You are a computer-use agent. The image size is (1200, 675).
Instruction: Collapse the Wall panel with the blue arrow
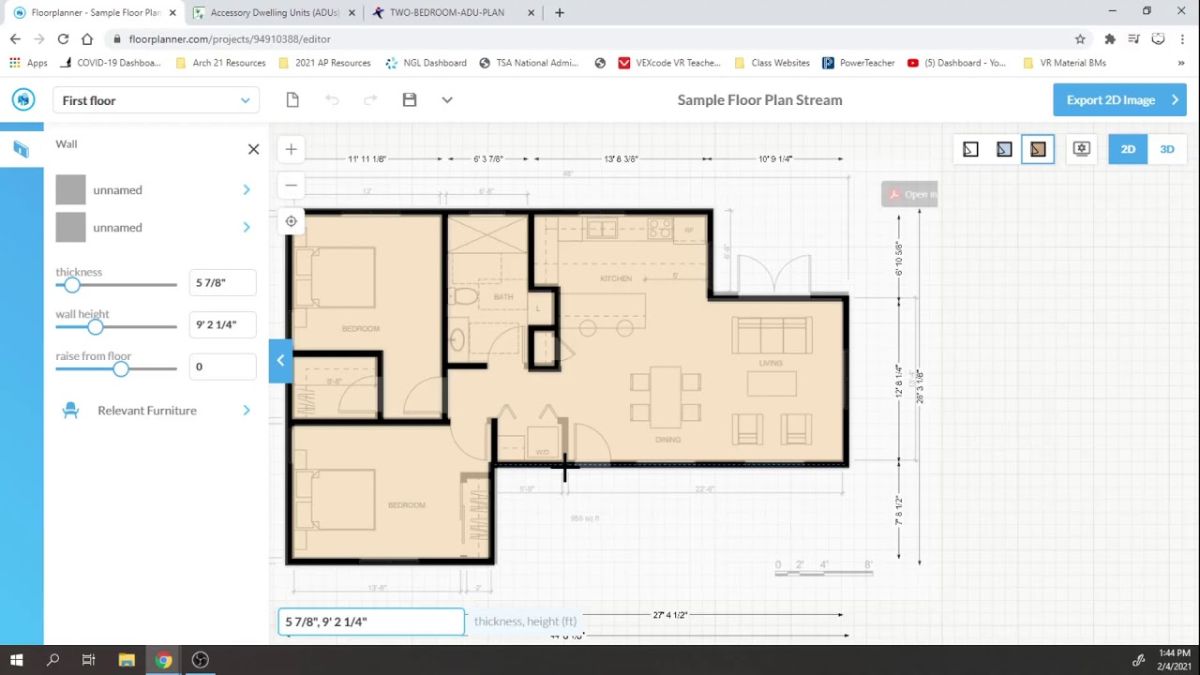(281, 361)
